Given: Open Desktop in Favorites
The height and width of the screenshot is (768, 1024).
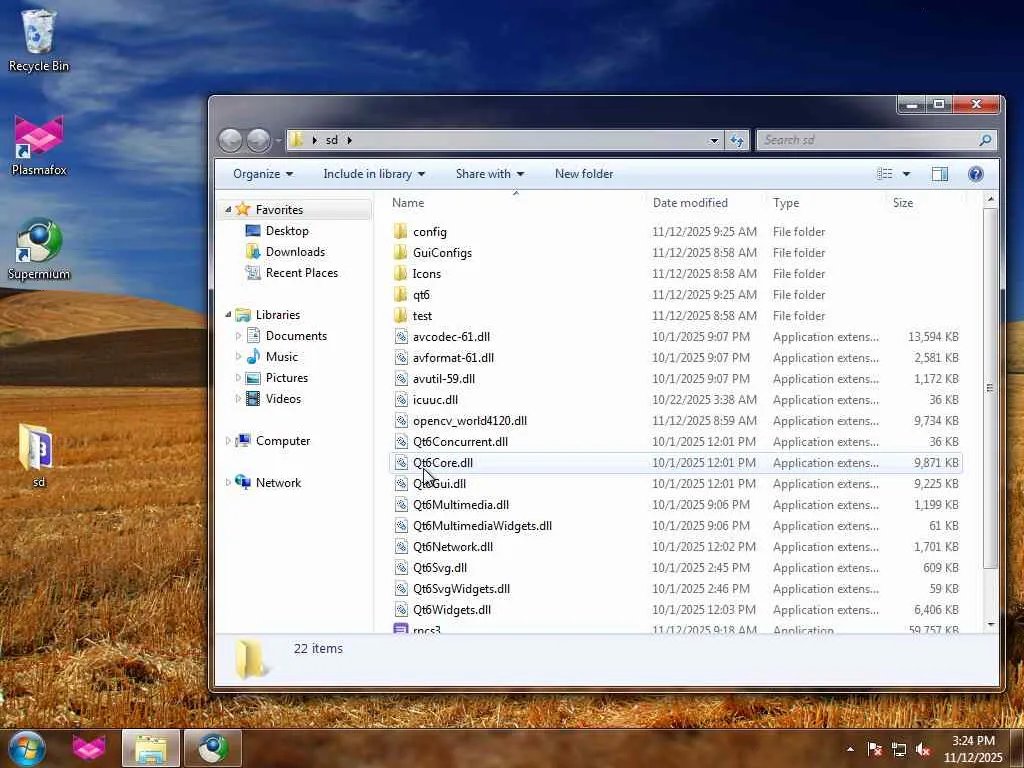Looking at the screenshot, I should click(x=287, y=231).
